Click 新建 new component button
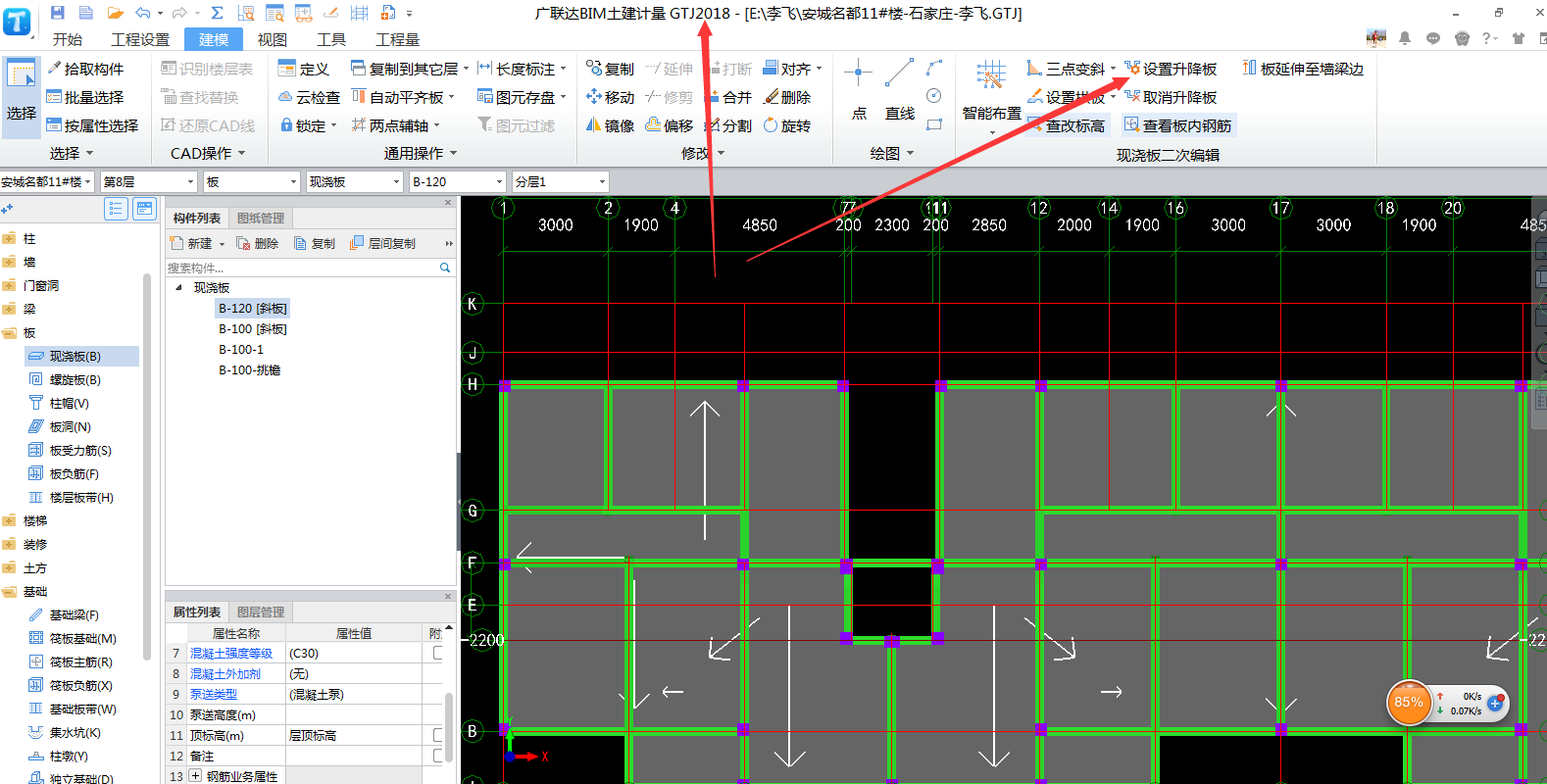The image size is (1547, 784). [198, 243]
